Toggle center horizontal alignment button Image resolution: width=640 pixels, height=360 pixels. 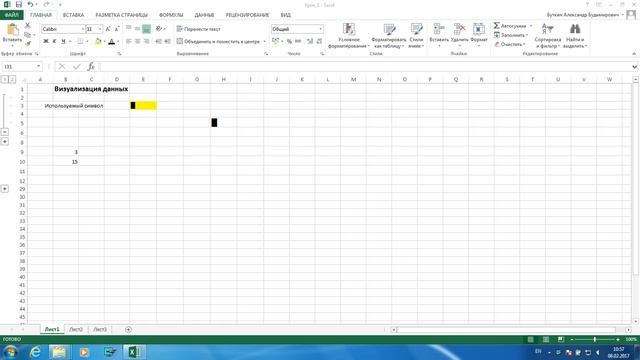click(138, 41)
